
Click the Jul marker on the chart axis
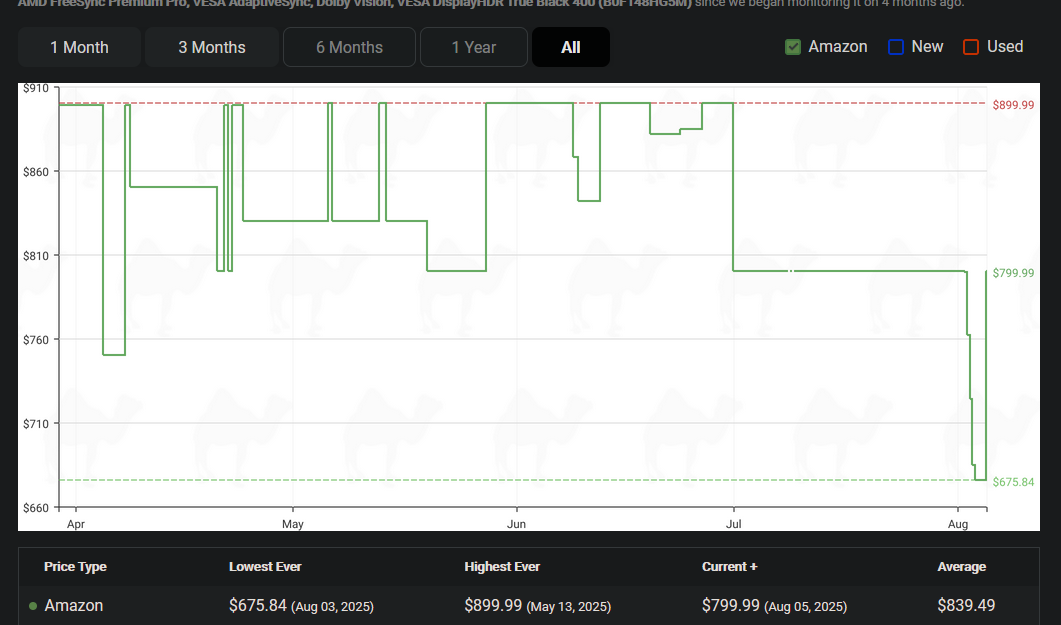coord(733,524)
